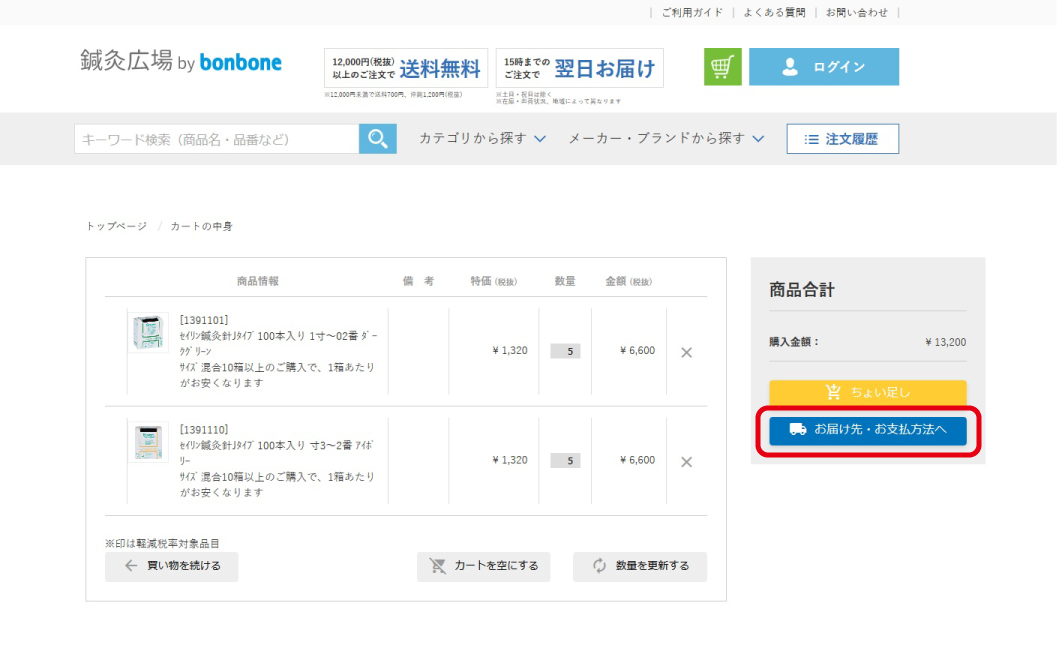Image resolution: width=1057 pixels, height=654 pixels.
Task: Expand メーカー・ブランドから探す dropdown
Action: click(x=666, y=139)
